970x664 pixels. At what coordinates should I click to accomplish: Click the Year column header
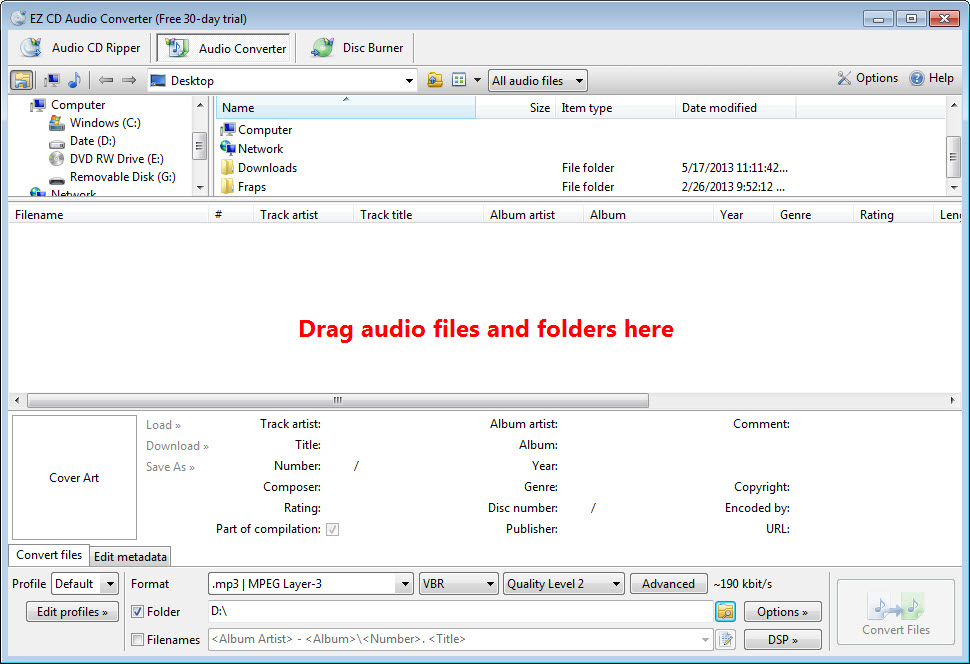pyautogui.click(x=743, y=215)
